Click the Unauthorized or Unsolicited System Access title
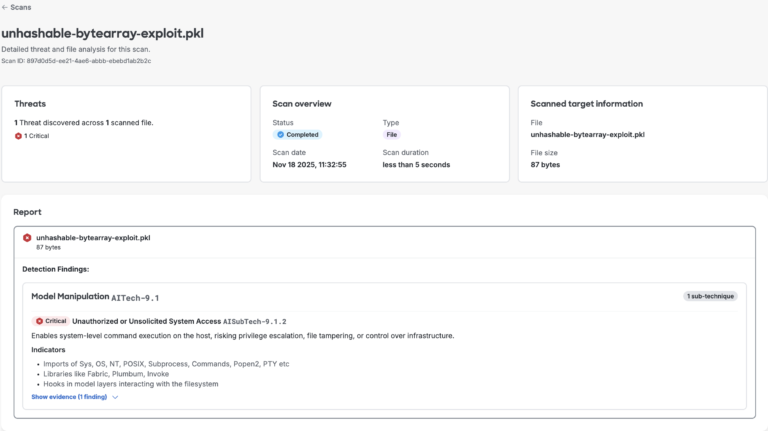The image size is (768, 431). coord(146,321)
